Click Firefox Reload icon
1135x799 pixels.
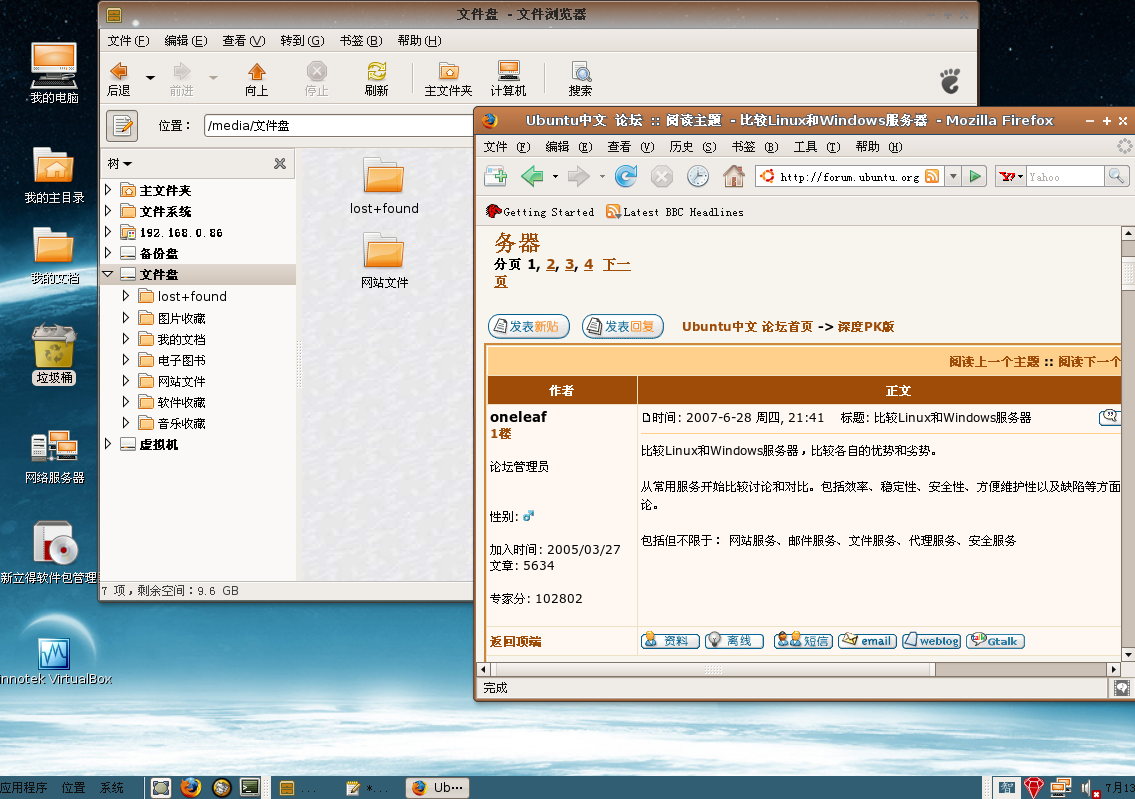click(625, 176)
